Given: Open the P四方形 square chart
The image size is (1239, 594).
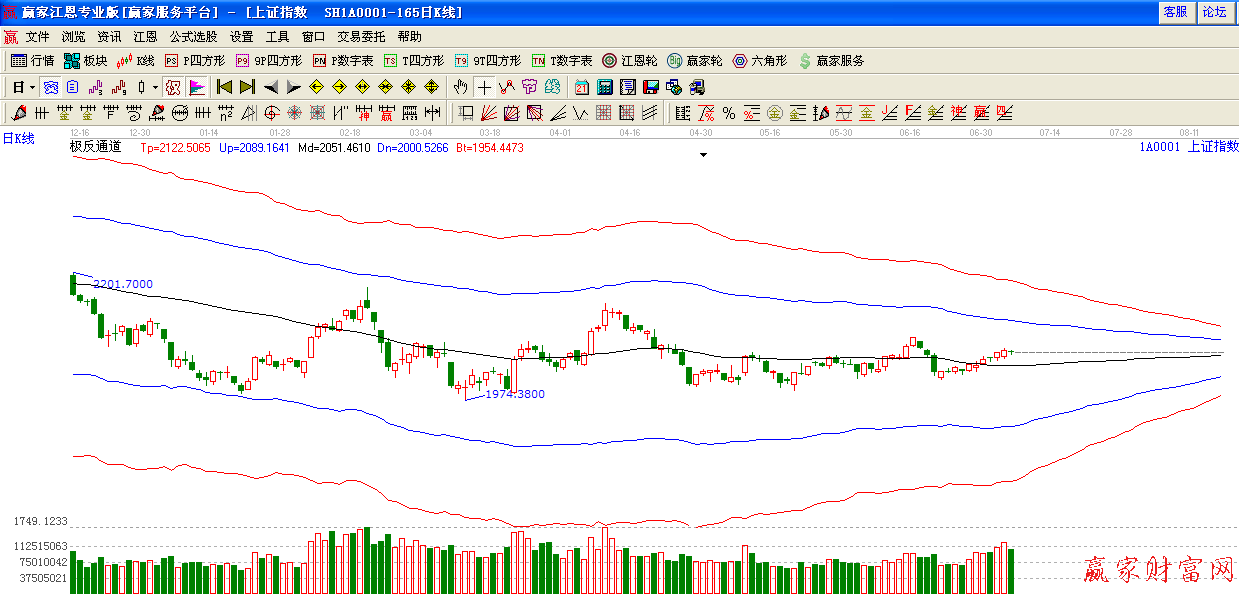Looking at the screenshot, I should click(194, 61).
